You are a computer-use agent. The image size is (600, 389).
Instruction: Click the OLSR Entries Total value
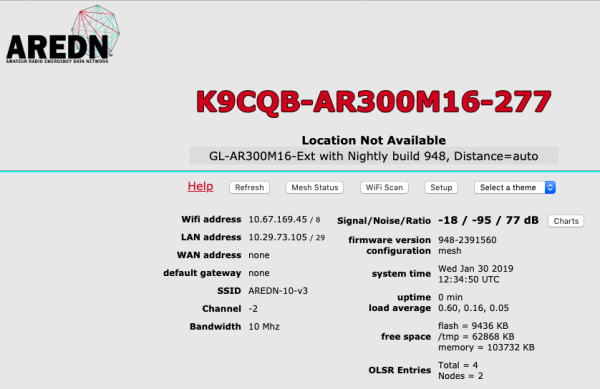458,365
